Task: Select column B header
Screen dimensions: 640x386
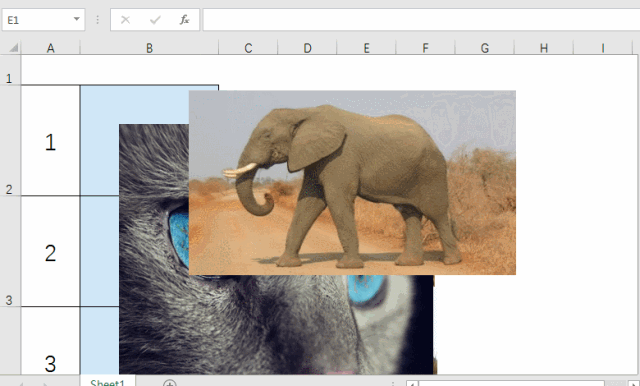Action: tap(149, 48)
